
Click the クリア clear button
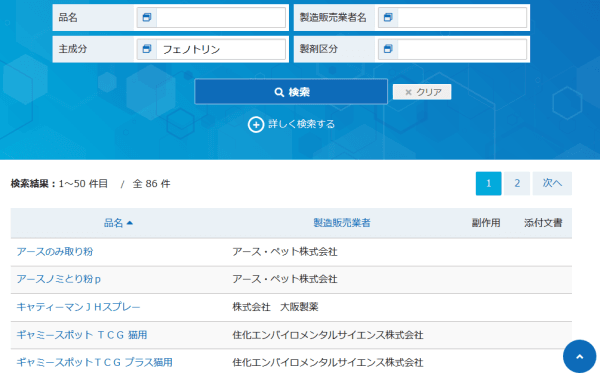coord(422,92)
